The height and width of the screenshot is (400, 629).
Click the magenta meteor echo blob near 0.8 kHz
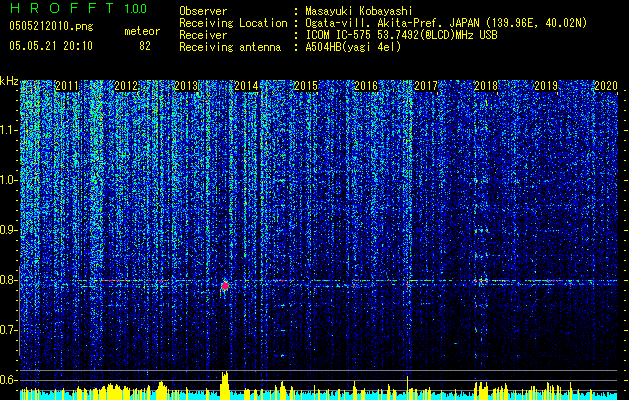pos(225,286)
